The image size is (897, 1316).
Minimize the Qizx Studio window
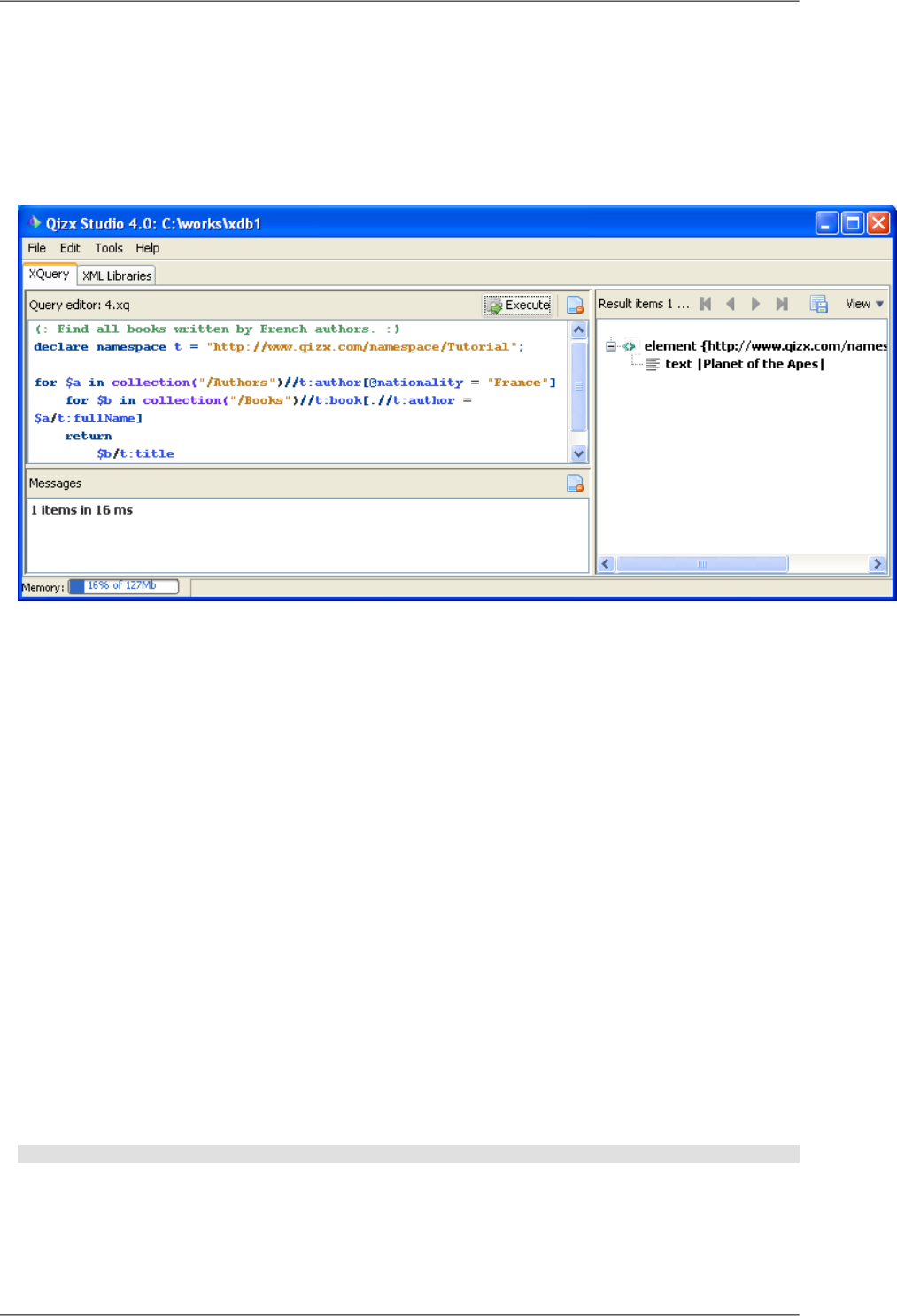(x=827, y=222)
